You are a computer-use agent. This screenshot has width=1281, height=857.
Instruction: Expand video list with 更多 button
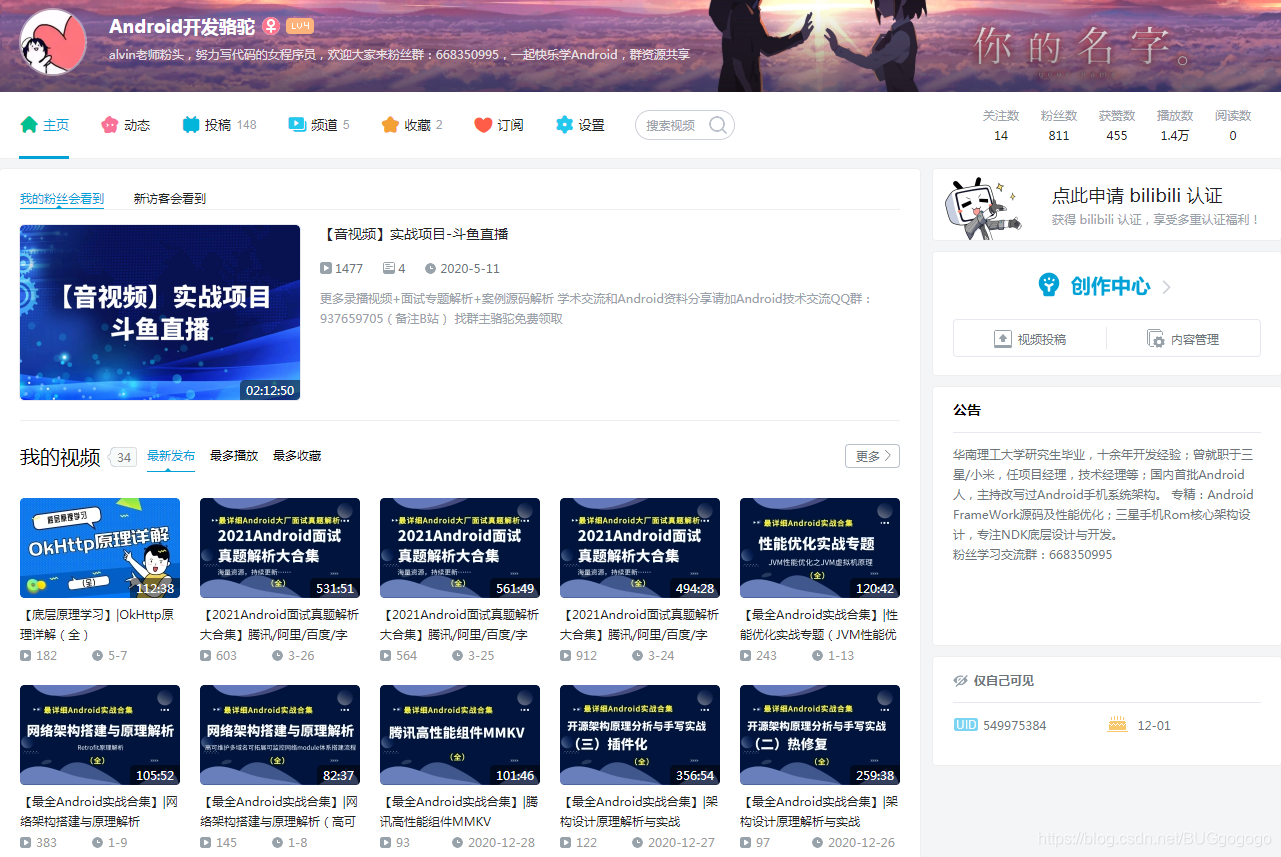point(872,456)
